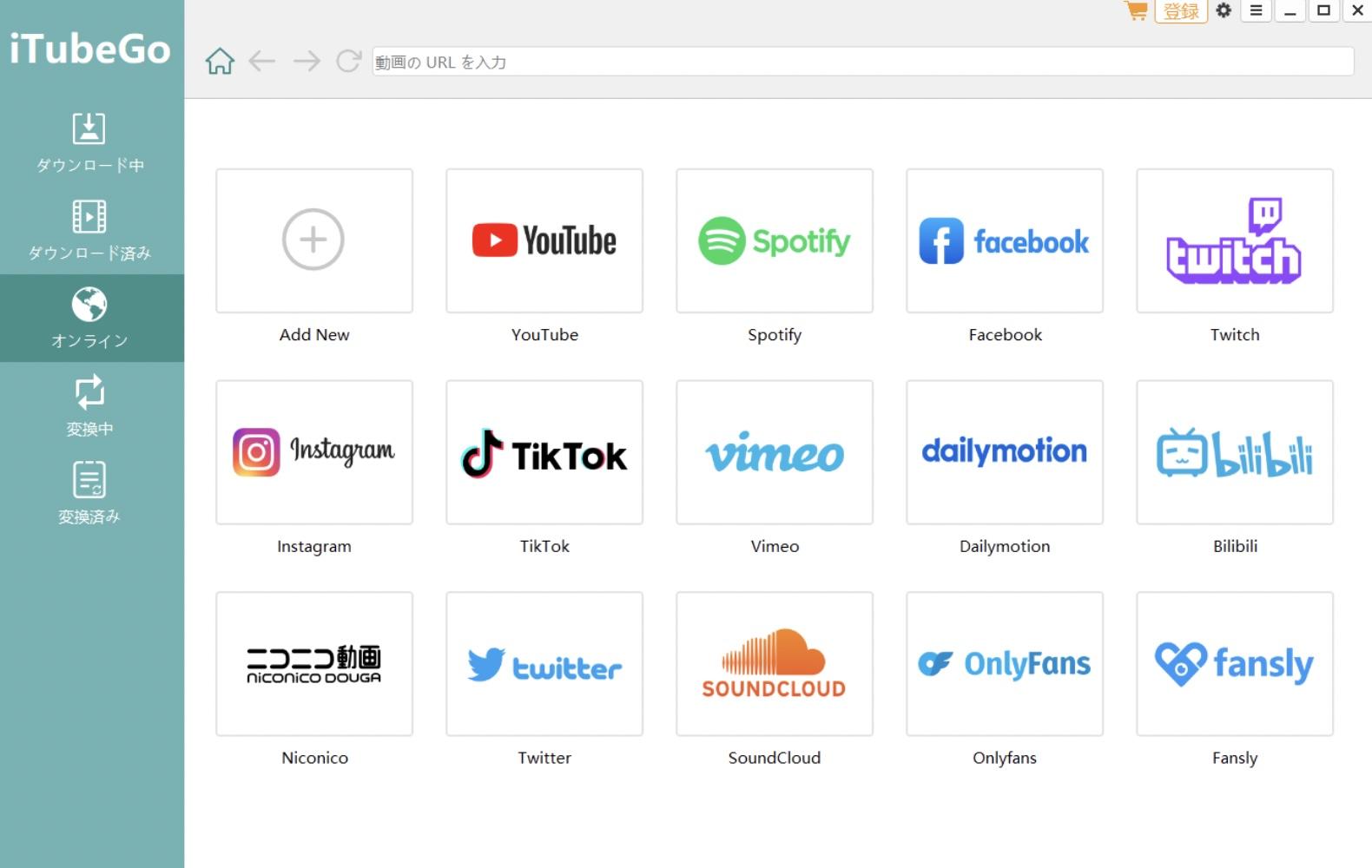Open the Niconico Douga site tile
Screen dimensions: 1372x868
[x=314, y=664]
